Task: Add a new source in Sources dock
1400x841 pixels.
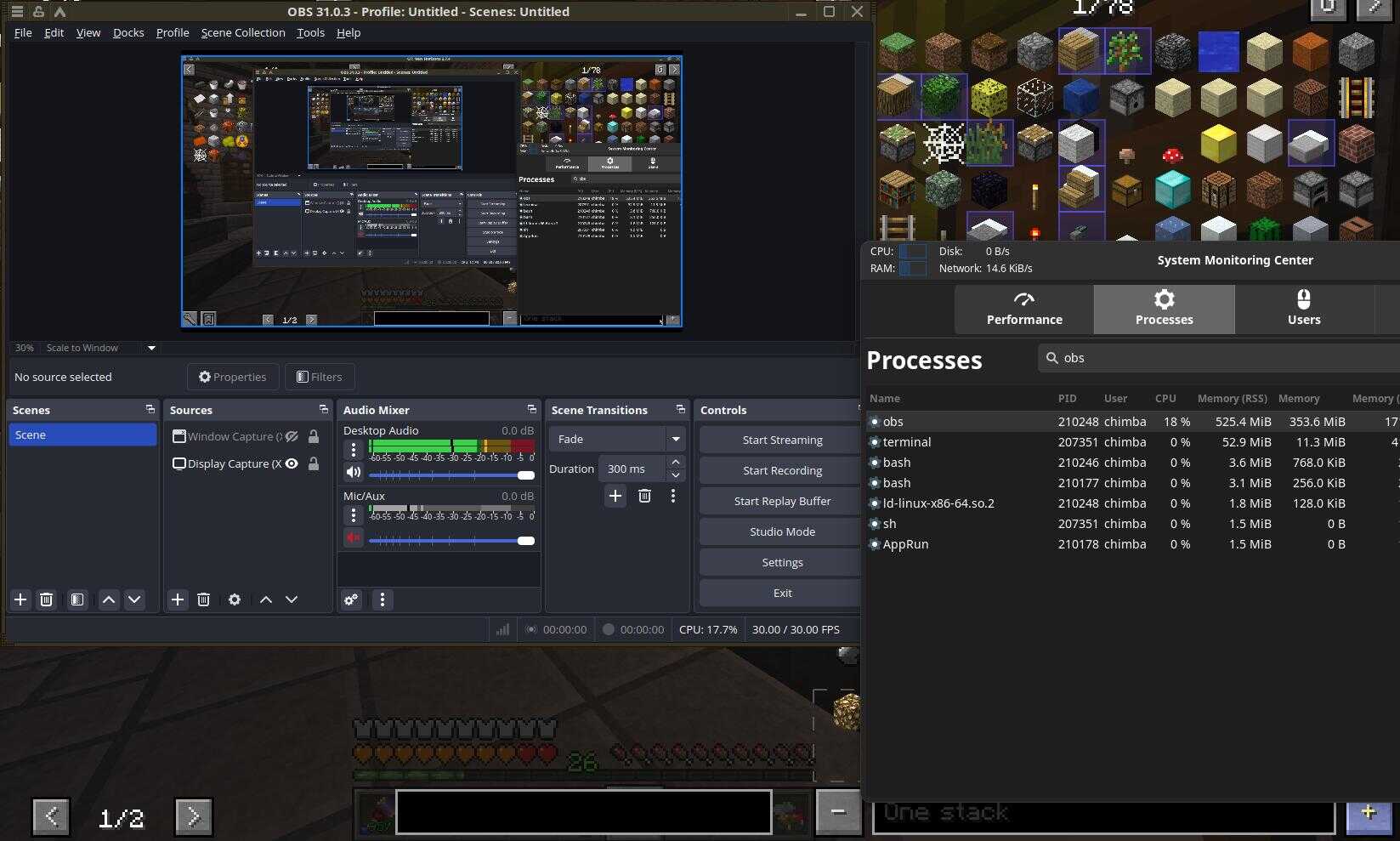Action: tap(177, 599)
